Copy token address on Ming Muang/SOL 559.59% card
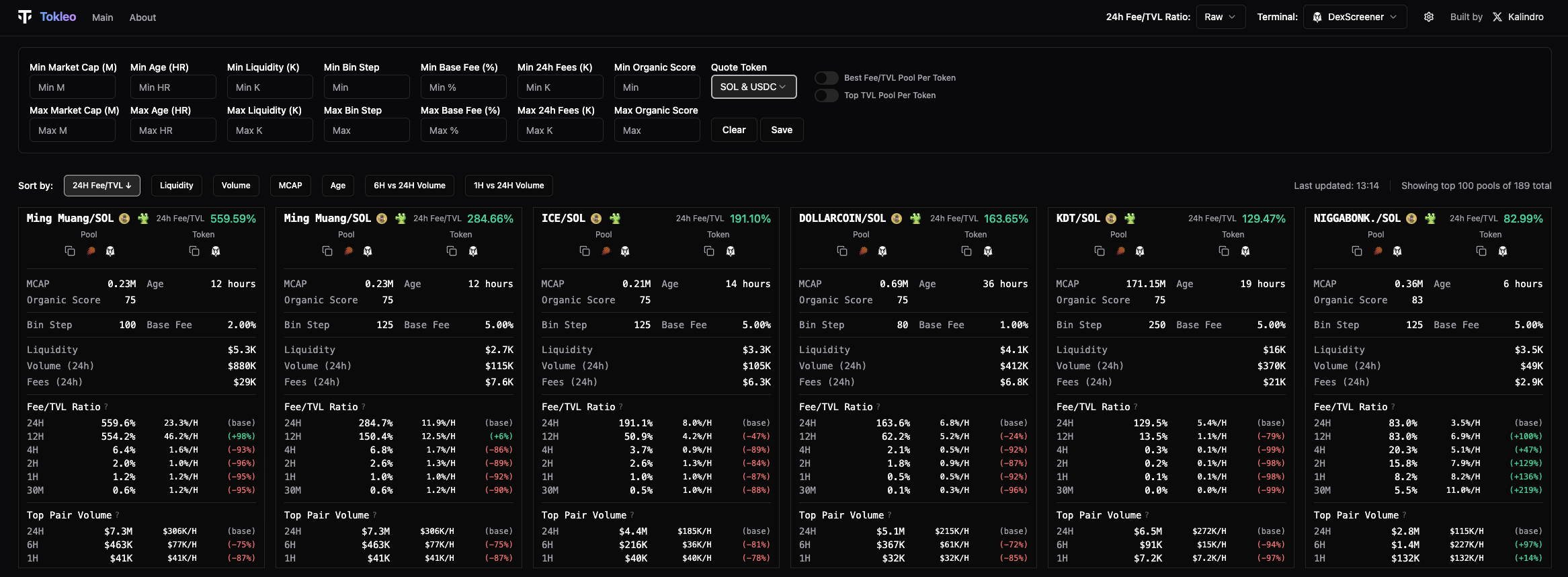Screen dimensions: 1568x577 click(x=194, y=251)
